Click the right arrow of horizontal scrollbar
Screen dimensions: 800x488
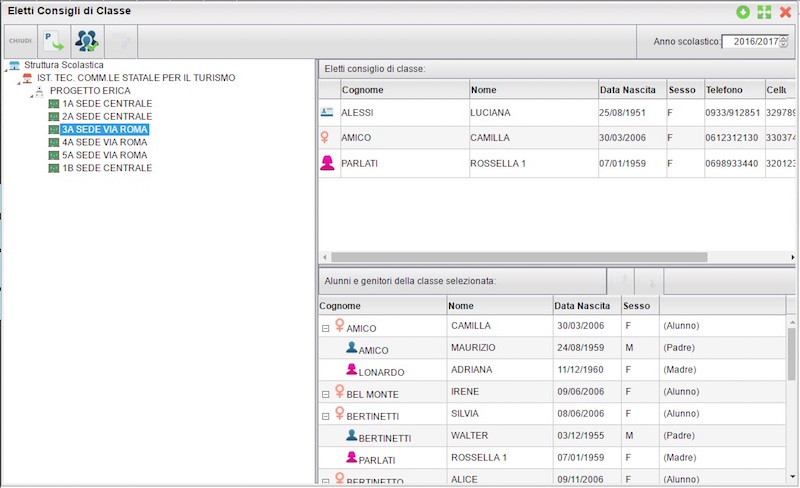click(792, 257)
